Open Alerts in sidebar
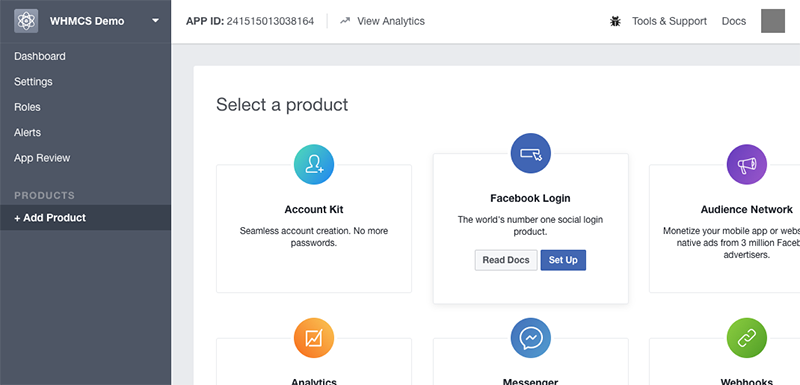This screenshot has height=385, width=800. tap(28, 133)
